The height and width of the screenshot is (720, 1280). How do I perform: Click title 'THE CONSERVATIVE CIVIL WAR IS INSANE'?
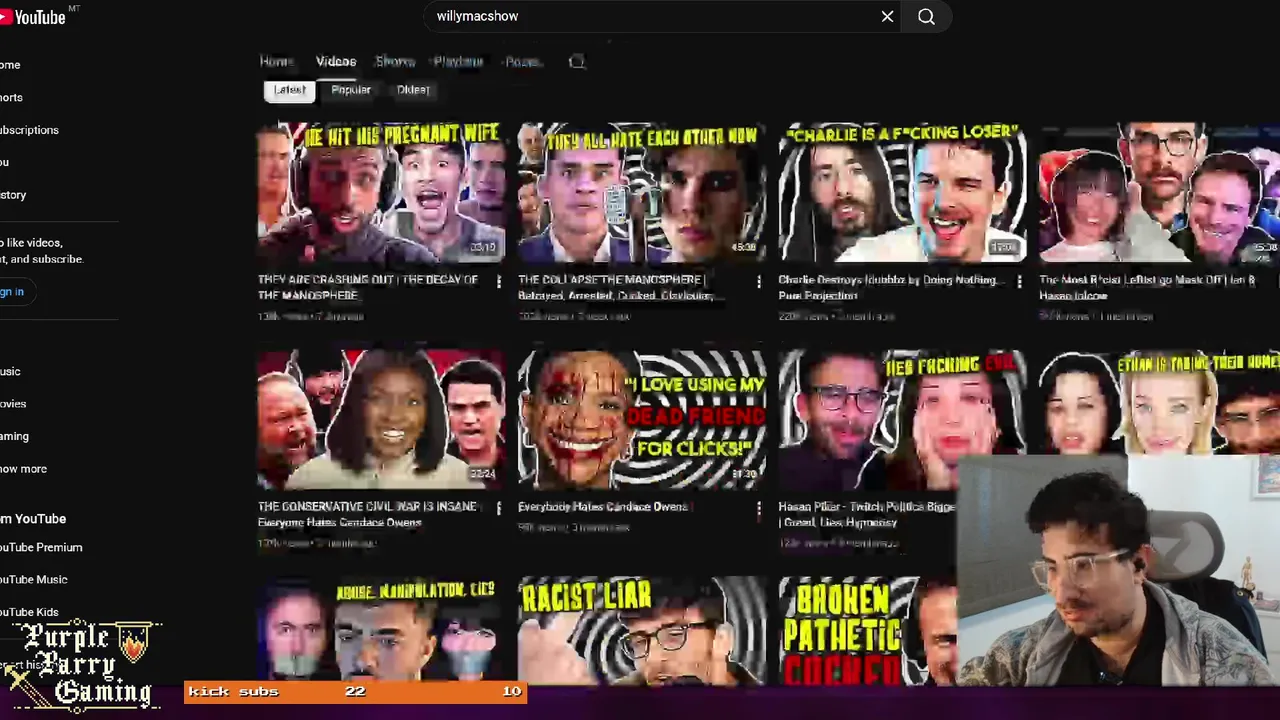pyautogui.click(x=367, y=514)
